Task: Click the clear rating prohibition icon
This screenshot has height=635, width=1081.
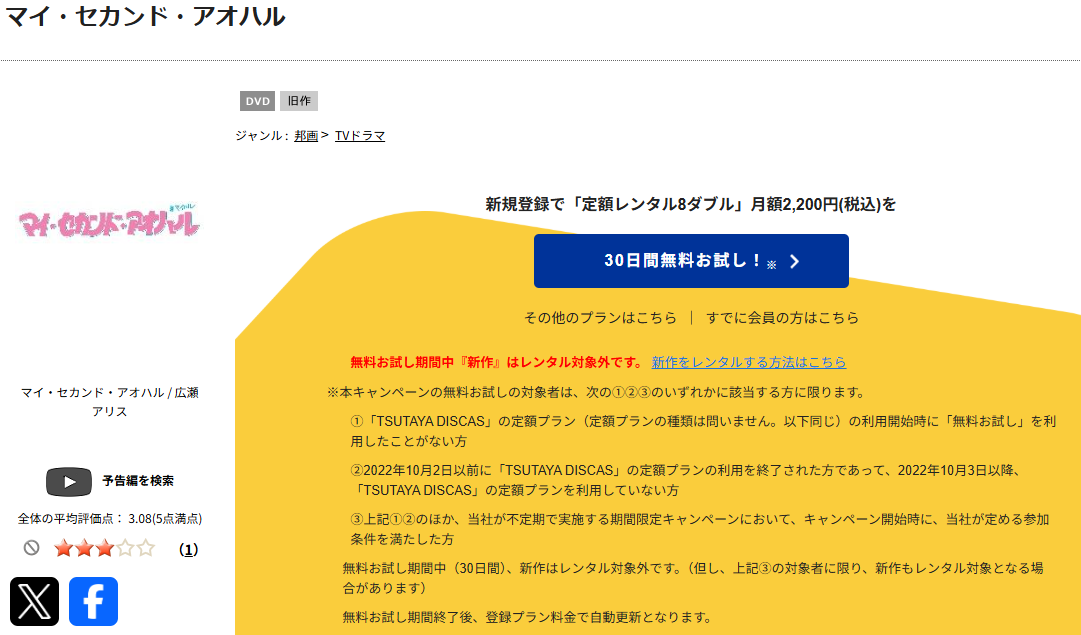Action: point(31,548)
